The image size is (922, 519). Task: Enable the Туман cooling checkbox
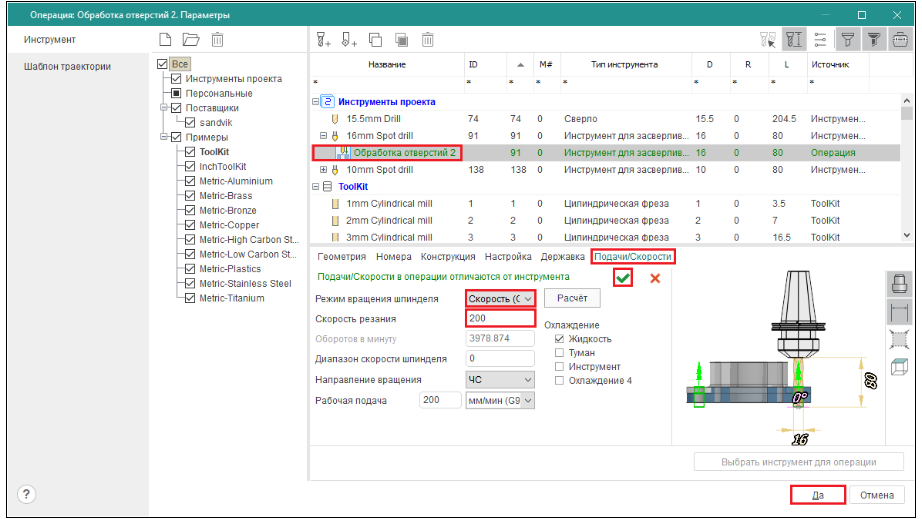point(560,353)
